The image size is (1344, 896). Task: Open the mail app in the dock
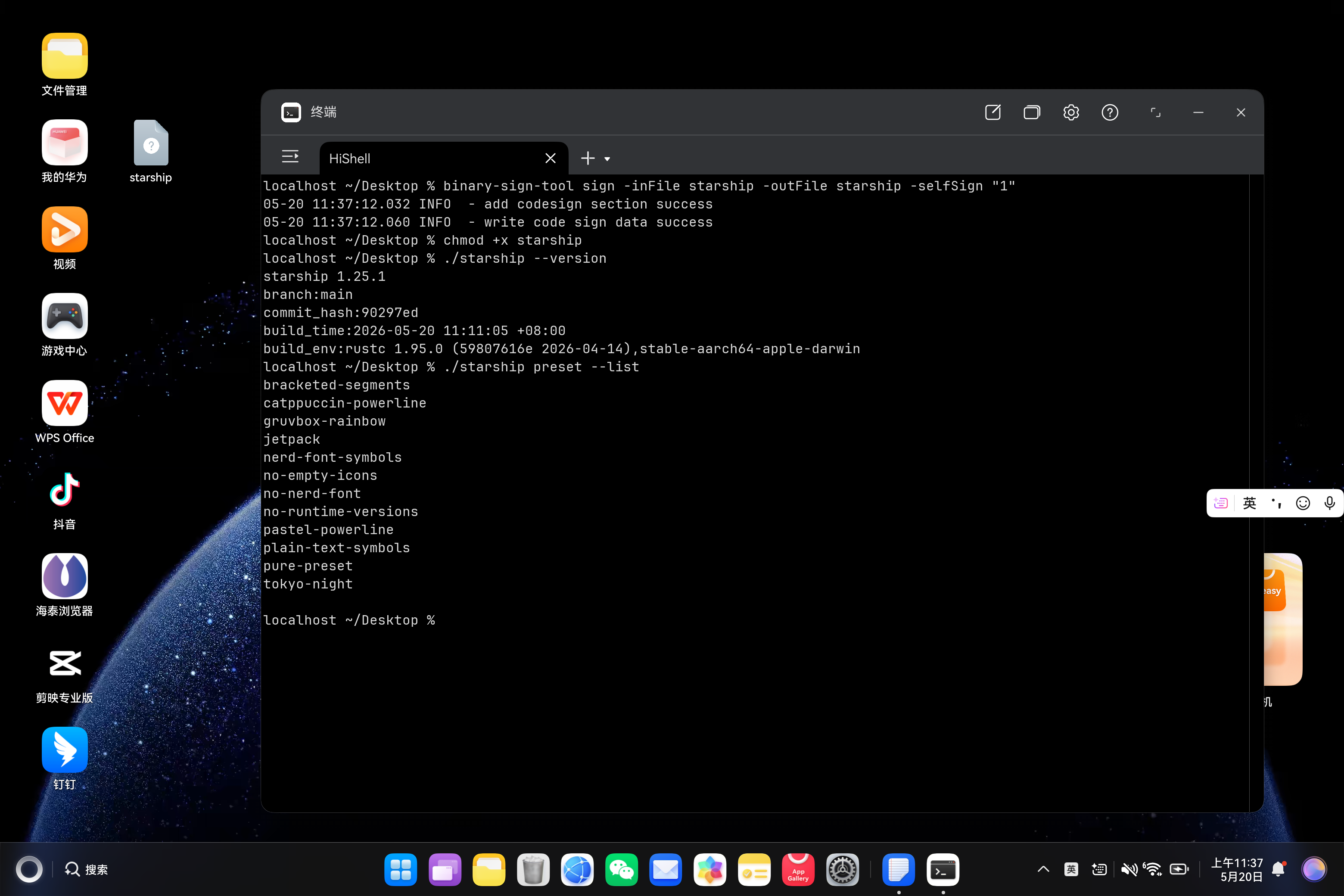666,870
